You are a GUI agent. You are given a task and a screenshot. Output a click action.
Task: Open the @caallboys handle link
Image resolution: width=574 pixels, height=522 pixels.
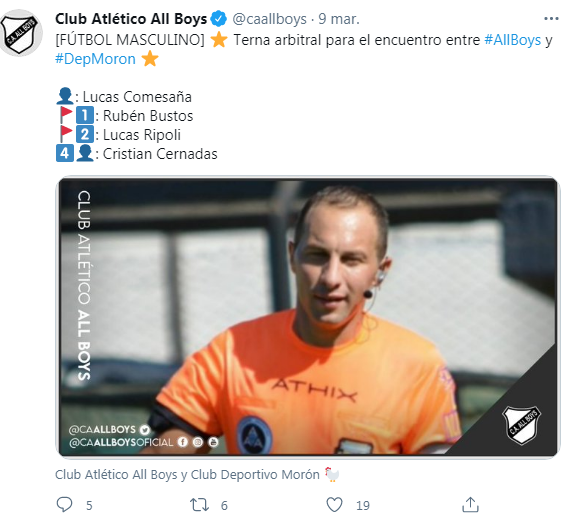tap(269, 19)
